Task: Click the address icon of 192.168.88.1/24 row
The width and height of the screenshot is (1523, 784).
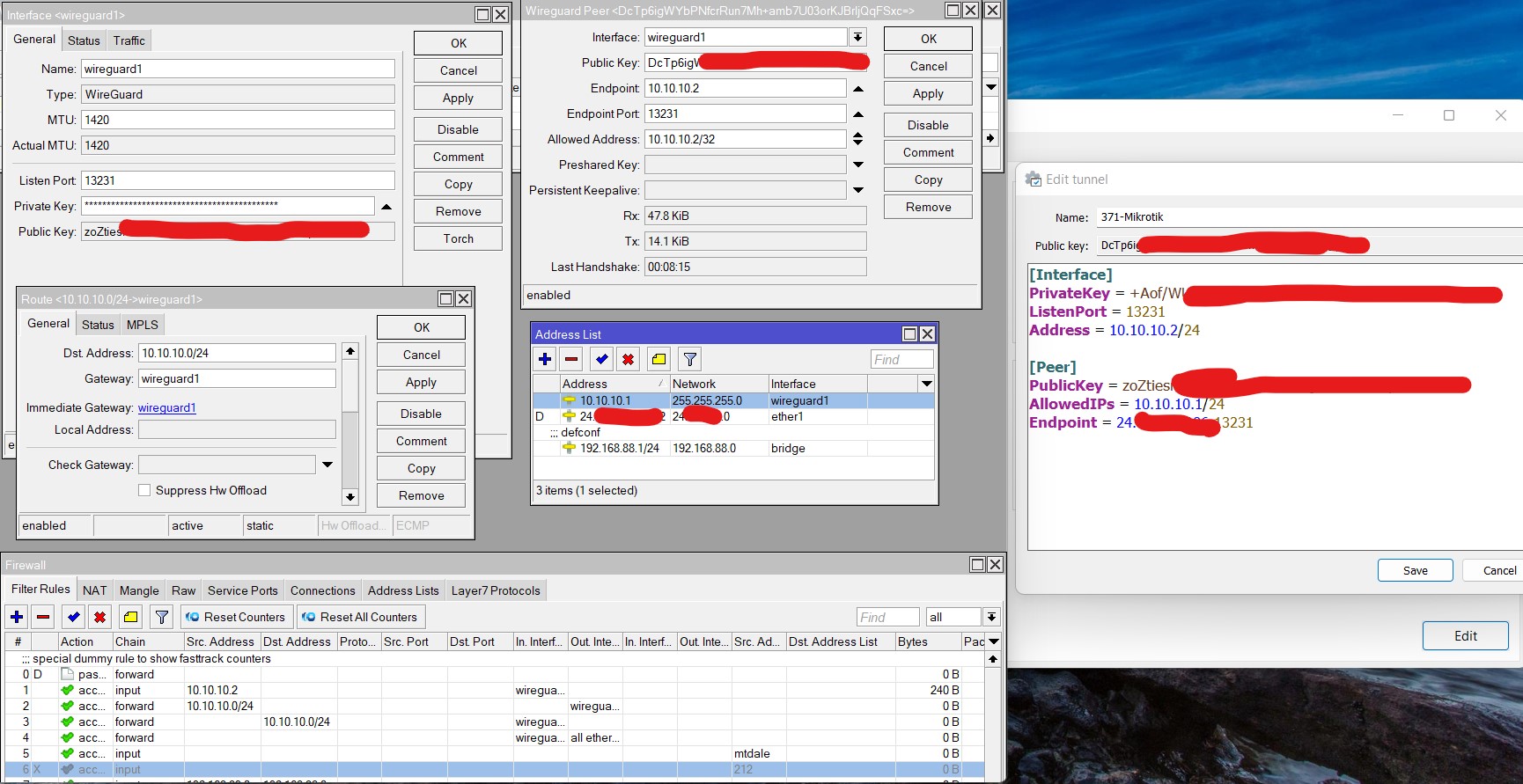Action: click(570, 448)
